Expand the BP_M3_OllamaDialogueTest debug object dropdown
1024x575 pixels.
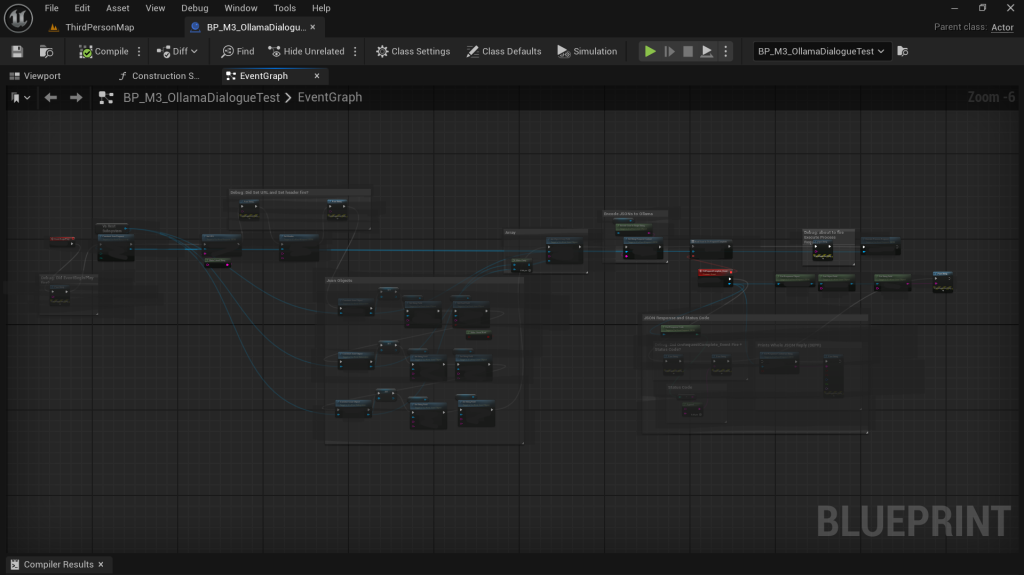(x=822, y=51)
